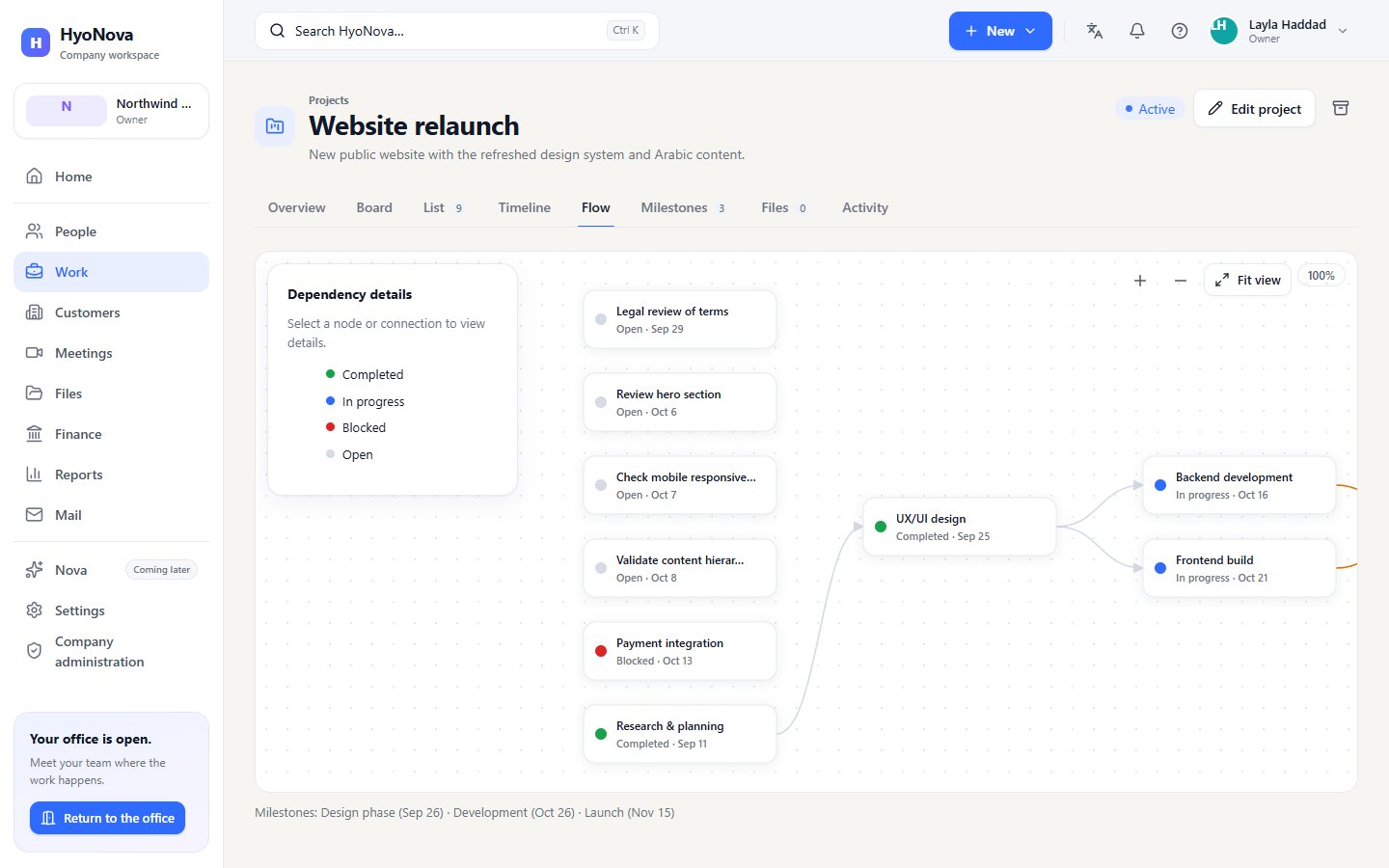Click the Fit view button

tap(1247, 281)
